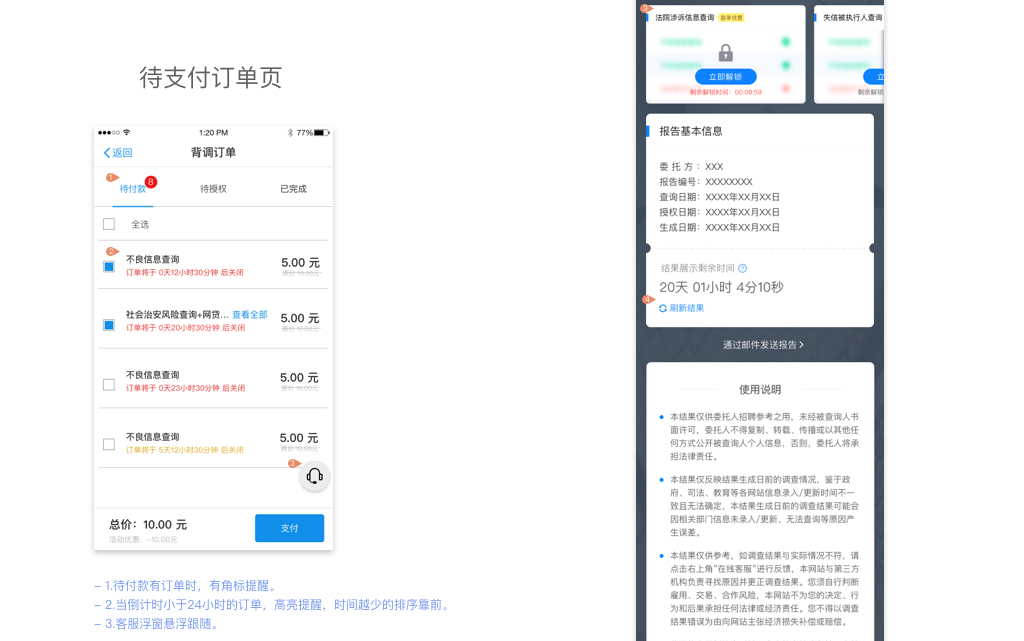1024x641 pixels.
Task: Tap the customer service headset icon
Action: coord(314,477)
